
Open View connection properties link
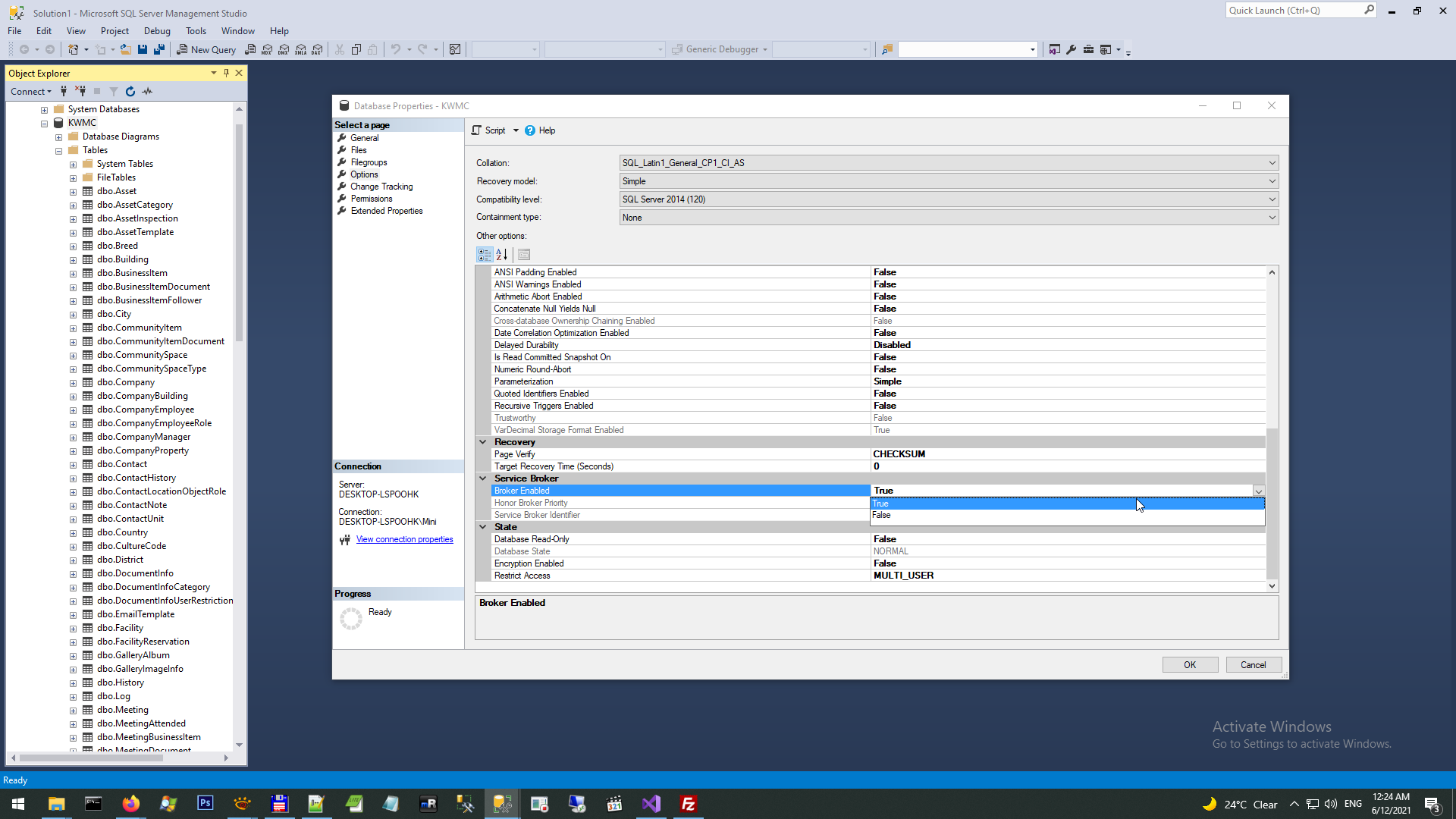click(404, 540)
